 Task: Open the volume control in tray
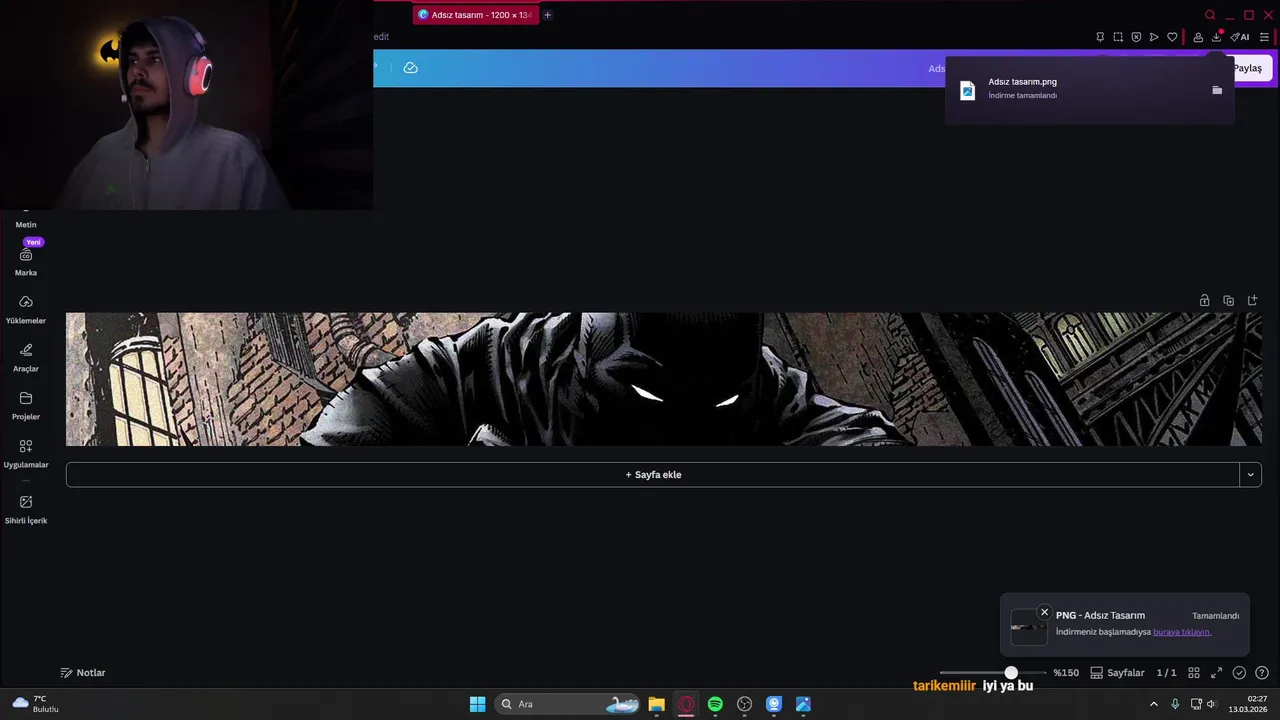click(x=1211, y=704)
